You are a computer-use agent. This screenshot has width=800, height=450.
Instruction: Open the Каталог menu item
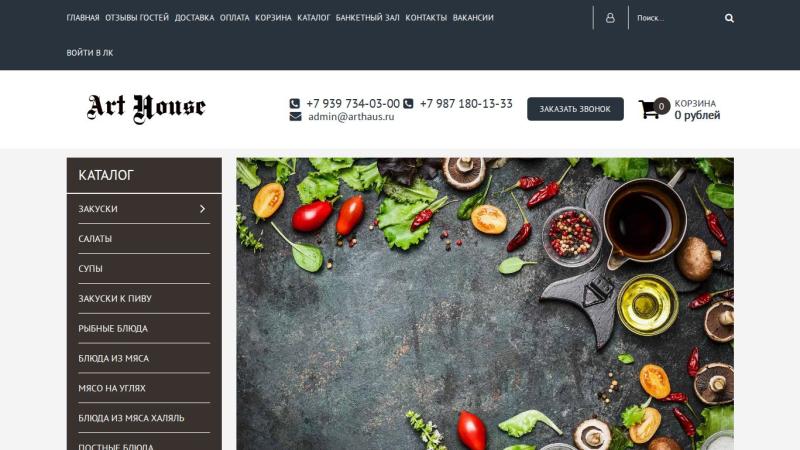tap(313, 17)
